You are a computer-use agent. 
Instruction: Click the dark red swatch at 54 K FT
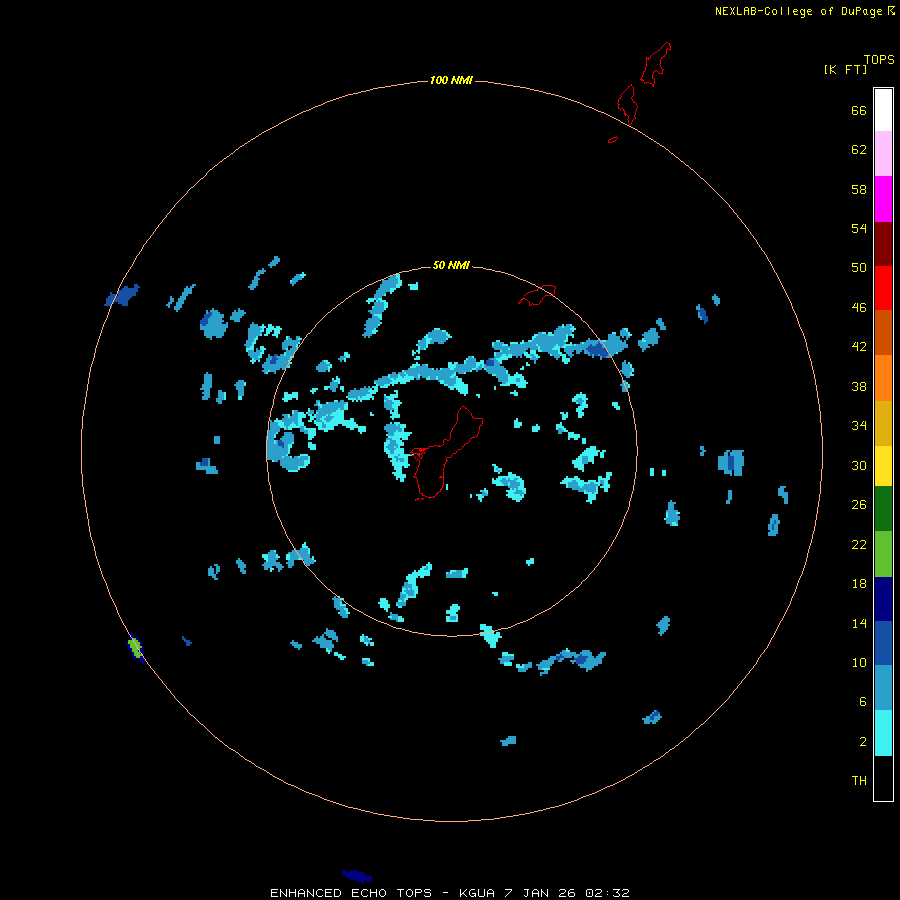[x=883, y=243]
